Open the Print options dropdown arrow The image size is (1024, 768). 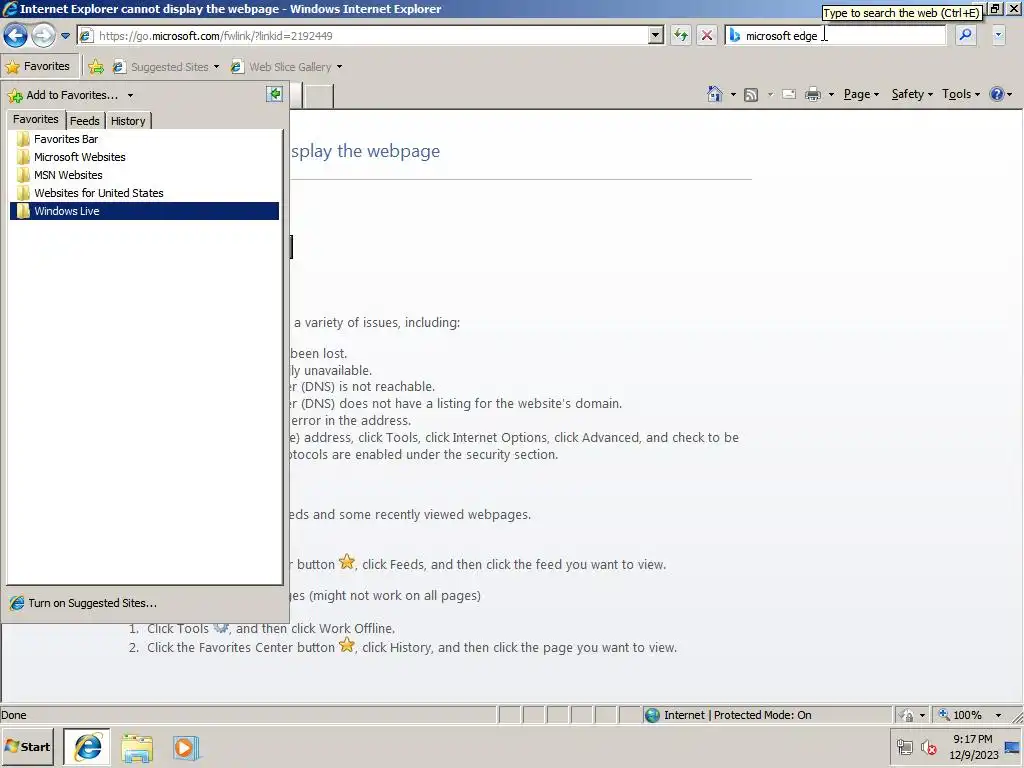(x=831, y=95)
